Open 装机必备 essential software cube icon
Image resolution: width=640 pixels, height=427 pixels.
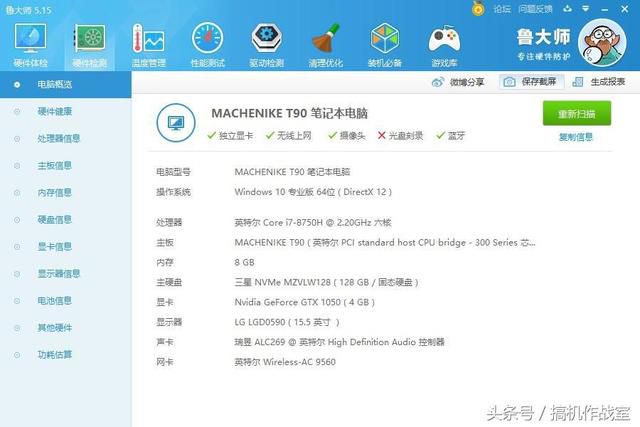385,45
